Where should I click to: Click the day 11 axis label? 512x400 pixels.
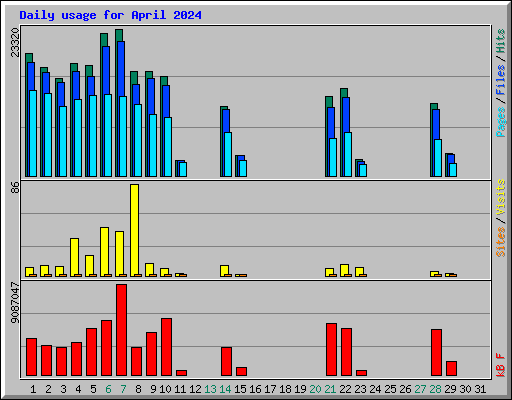pos(180,389)
